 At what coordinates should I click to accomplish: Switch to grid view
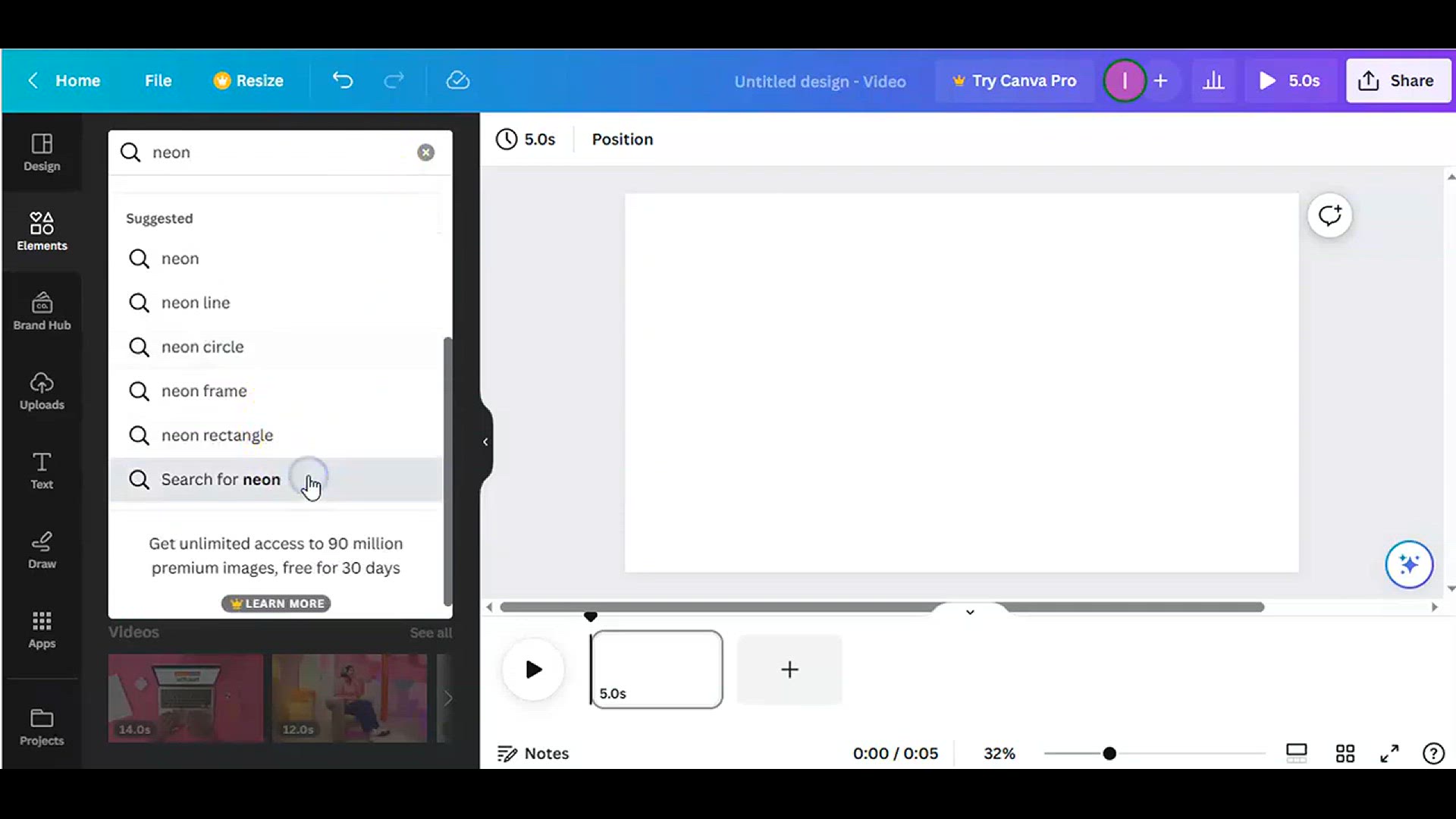pos(1345,753)
